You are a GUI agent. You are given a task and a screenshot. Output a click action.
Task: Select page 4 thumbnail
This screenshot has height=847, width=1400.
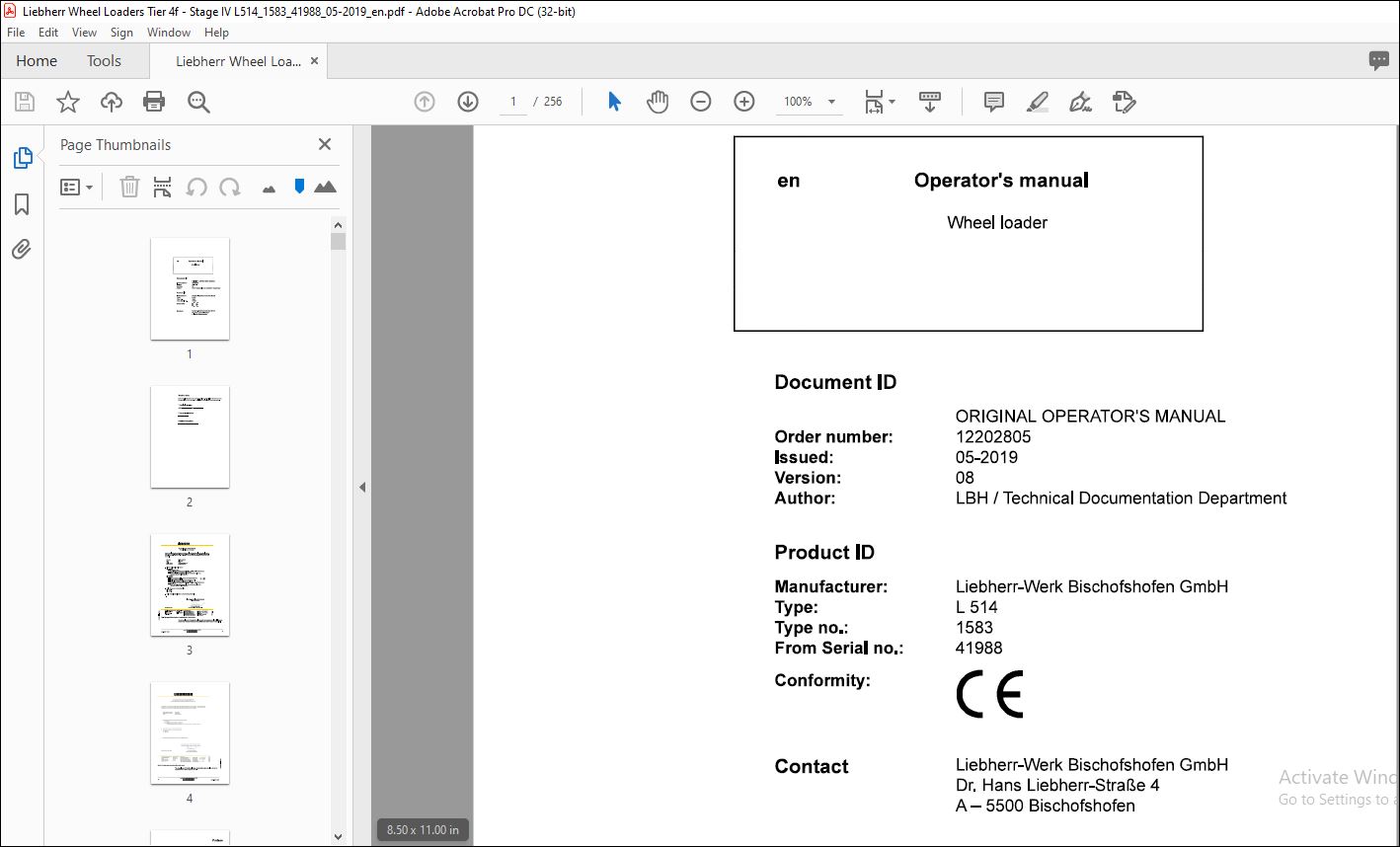[x=190, y=732]
